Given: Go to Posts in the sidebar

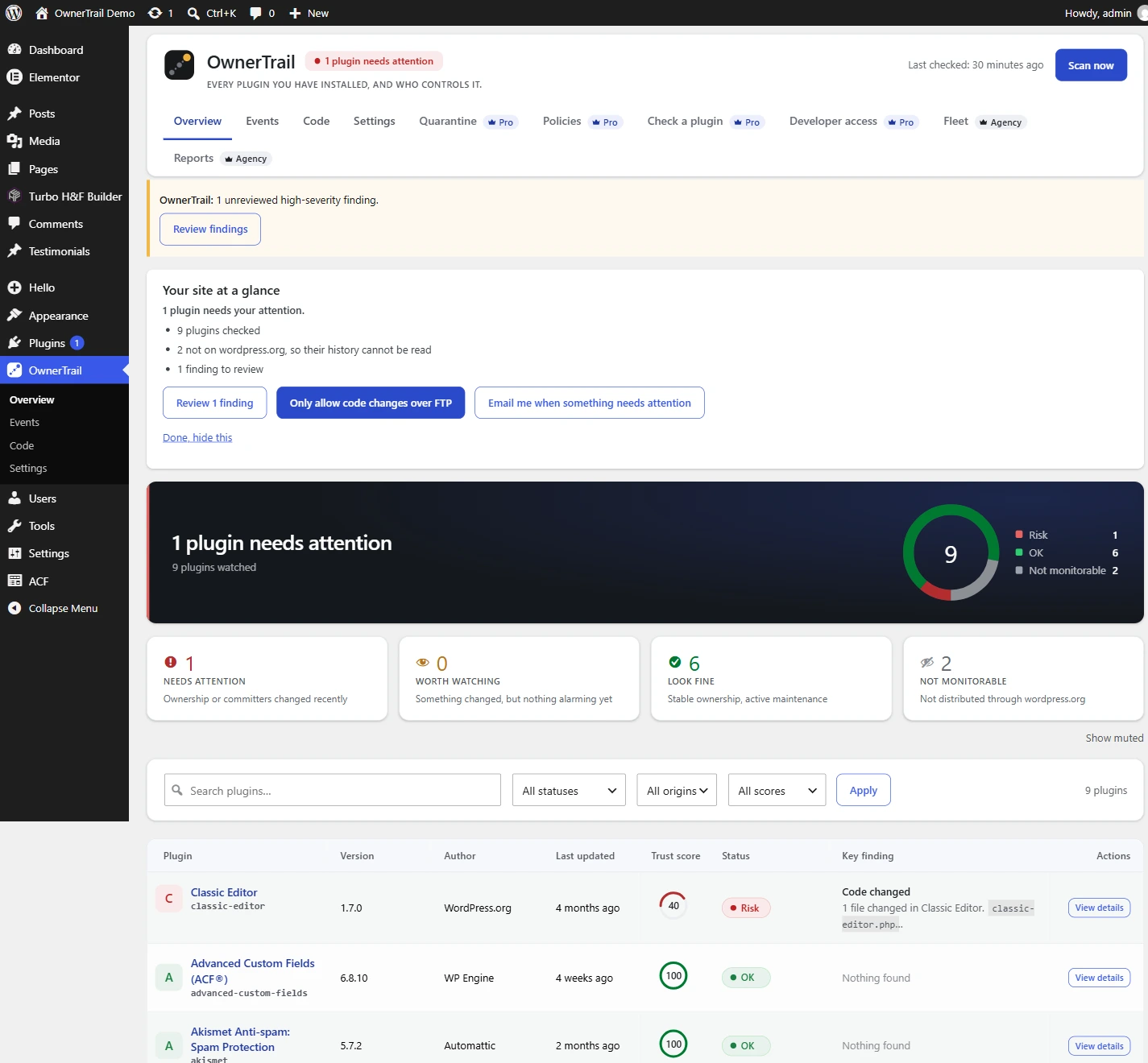Looking at the screenshot, I should (x=64, y=114).
